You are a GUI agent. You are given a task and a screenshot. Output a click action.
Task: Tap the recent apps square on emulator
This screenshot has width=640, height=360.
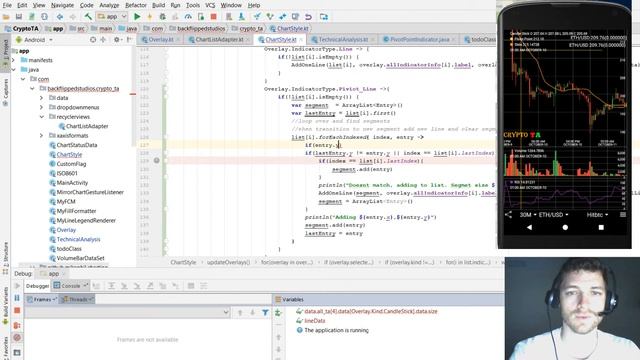point(601,227)
